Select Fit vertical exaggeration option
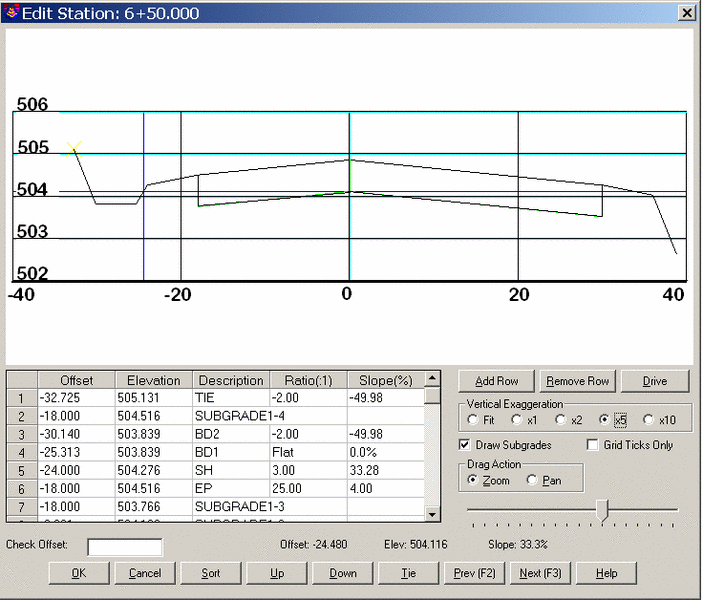This screenshot has width=703, height=600. [x=473, y=420]
